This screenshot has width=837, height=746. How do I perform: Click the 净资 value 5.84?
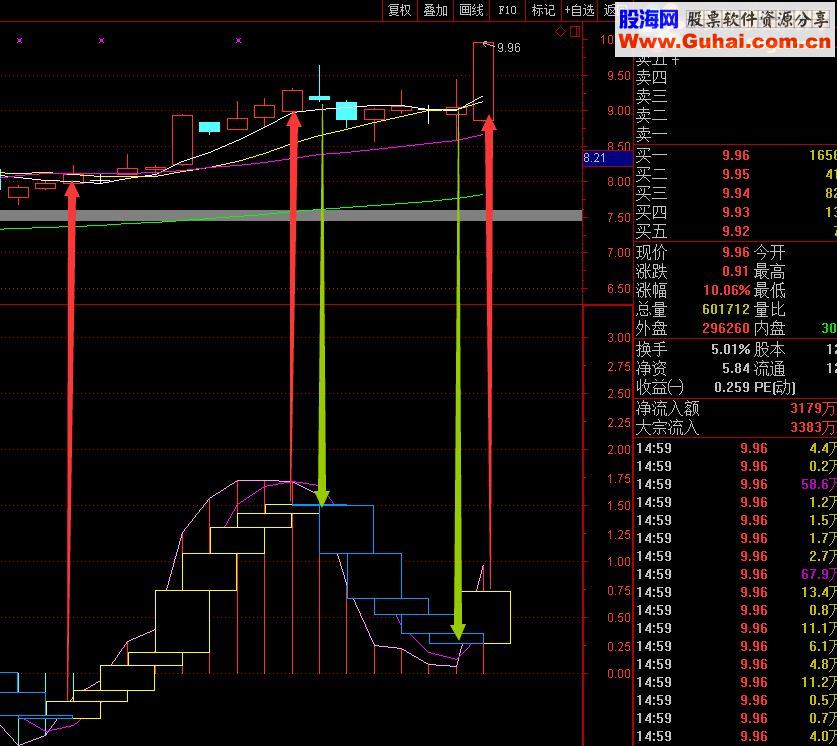736,368
